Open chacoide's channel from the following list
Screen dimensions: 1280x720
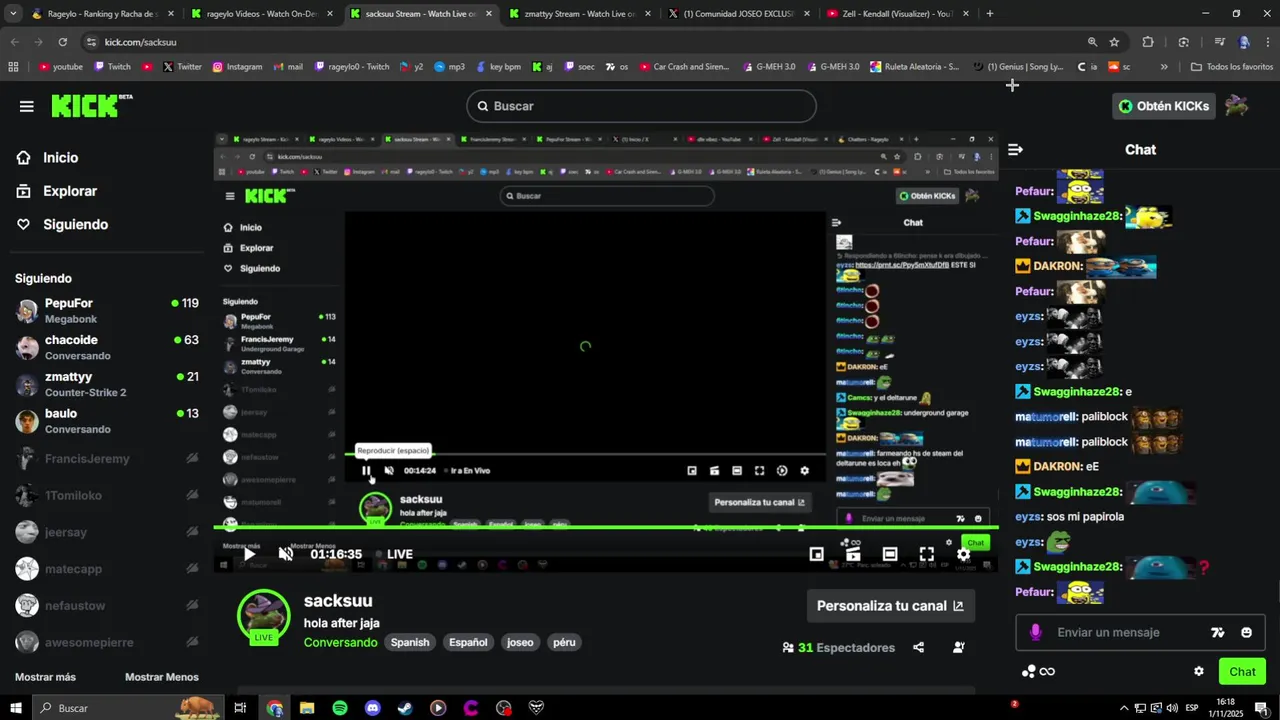(x=107, y=347)
